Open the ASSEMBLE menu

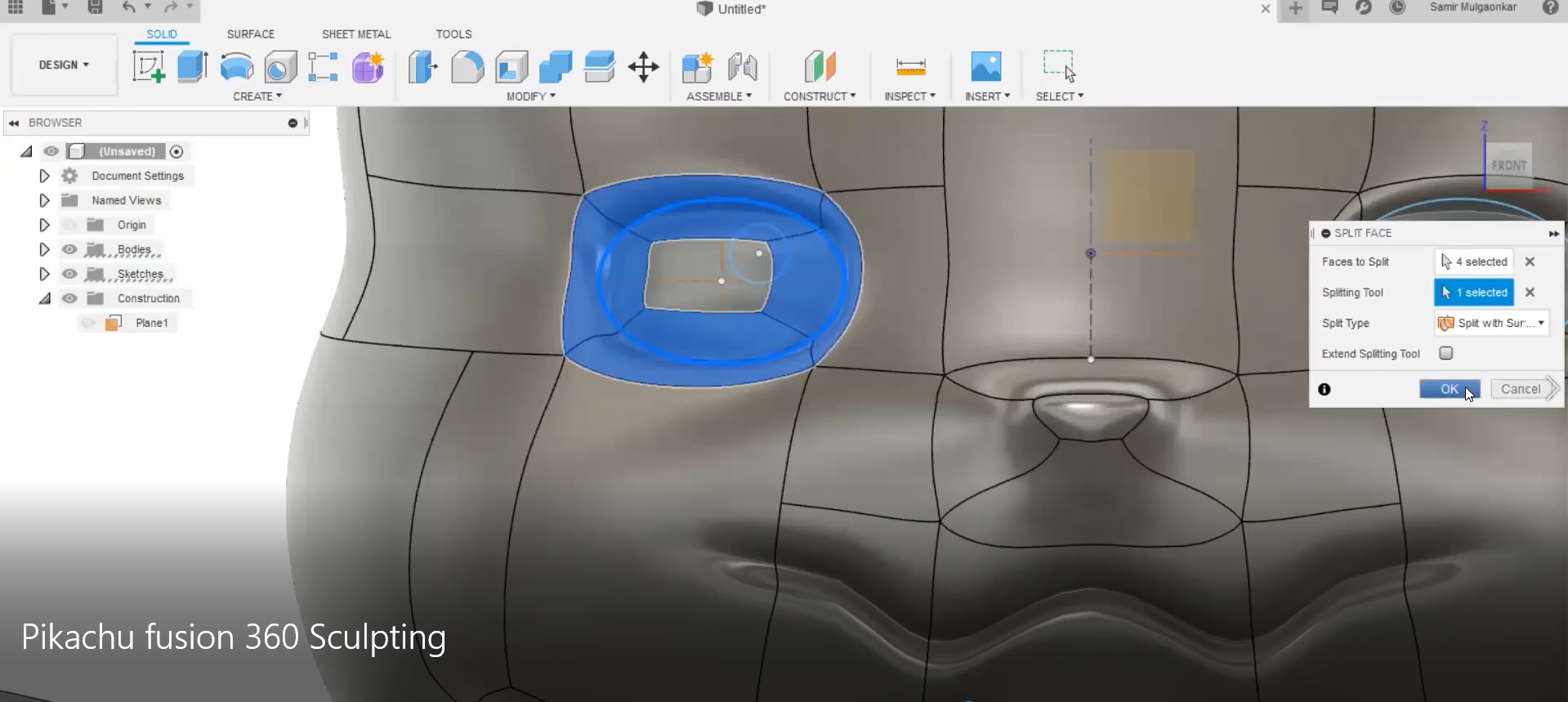pos(719,96)
